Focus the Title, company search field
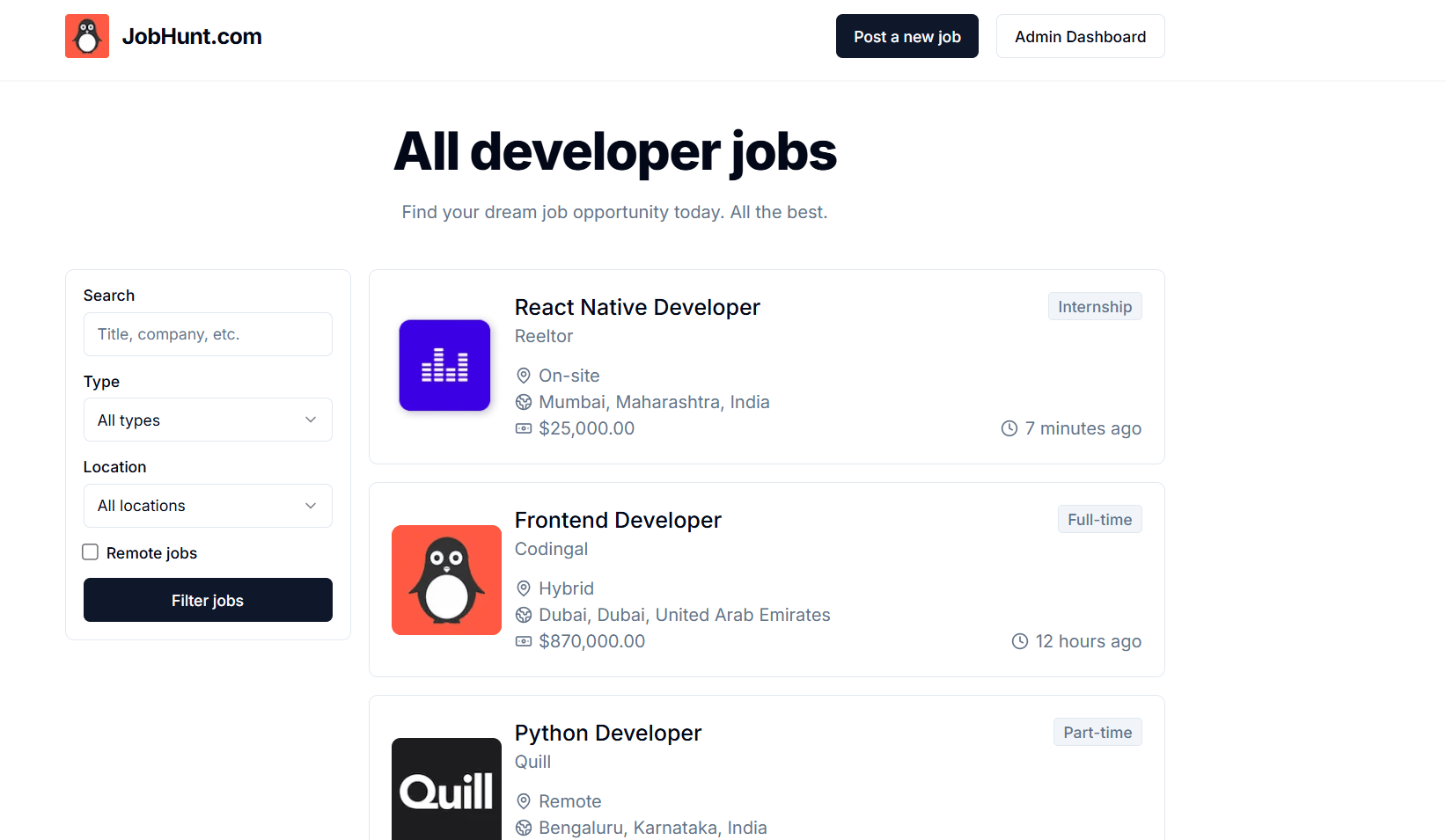The width and height of the screenshot is (1446, 840). pyautogui.click(x=208, y=334)
